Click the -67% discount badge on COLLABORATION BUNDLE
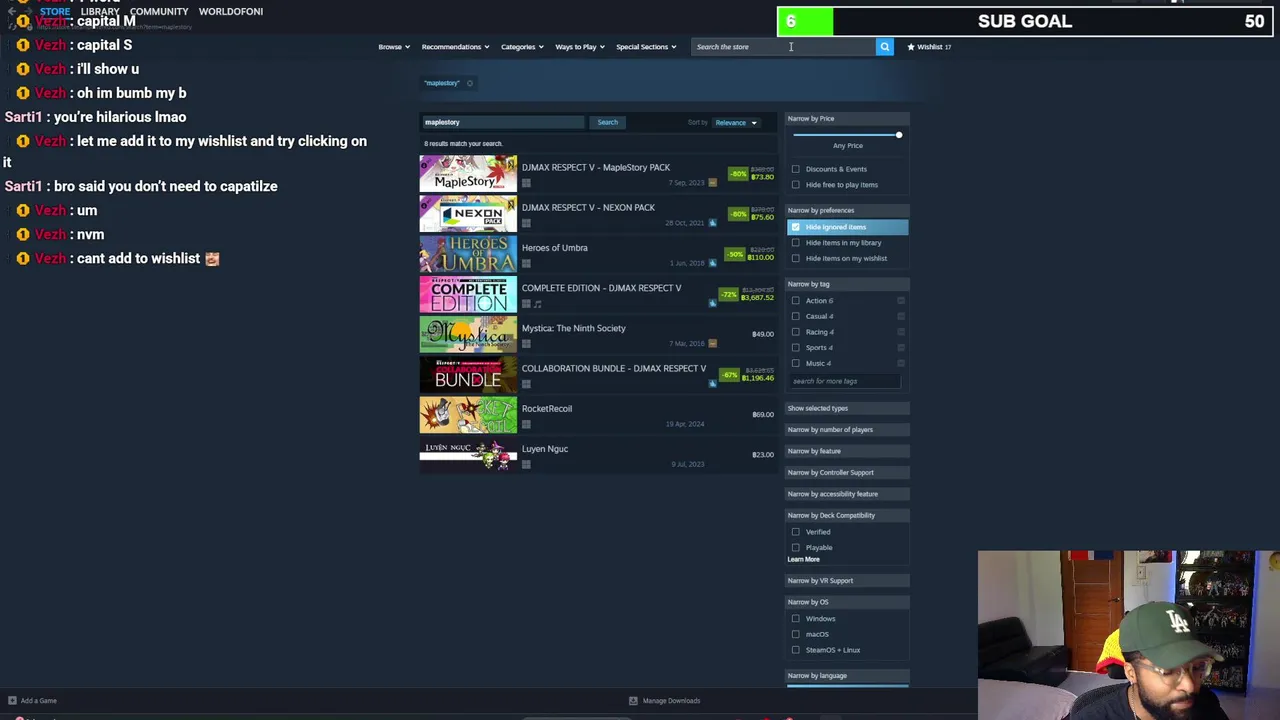 click(730, 374)
